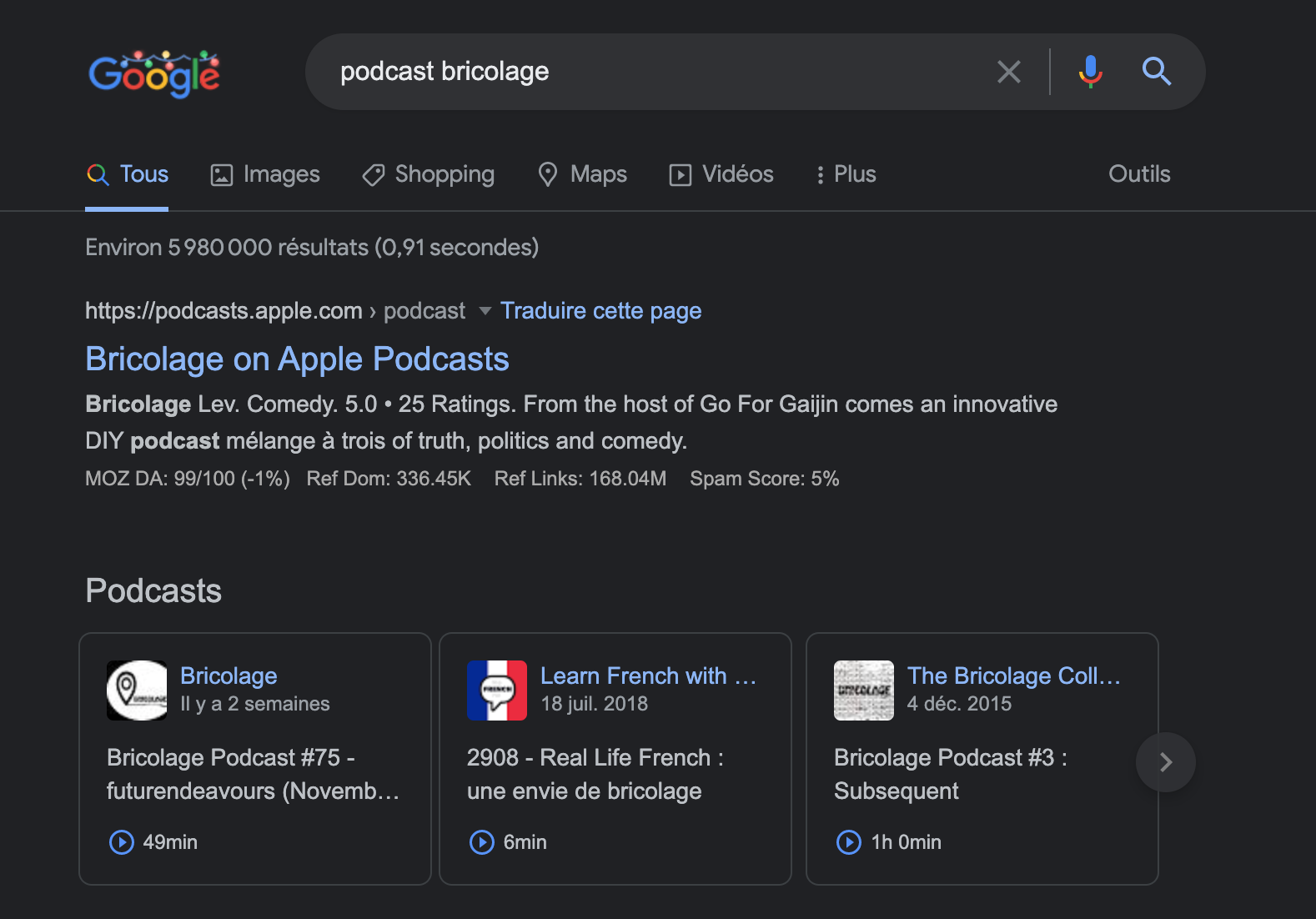Click the Maps pin icon

[x=548, y=174]
